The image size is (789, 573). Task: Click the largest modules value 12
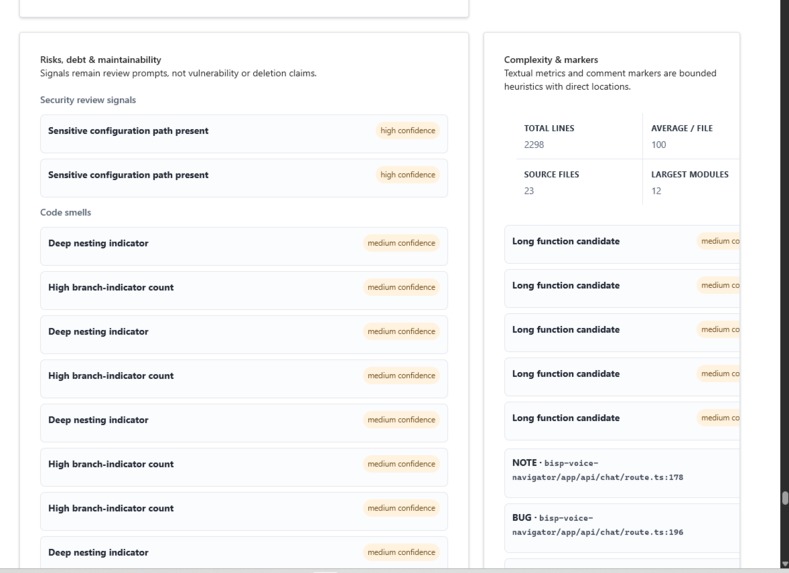coord(656,191)
